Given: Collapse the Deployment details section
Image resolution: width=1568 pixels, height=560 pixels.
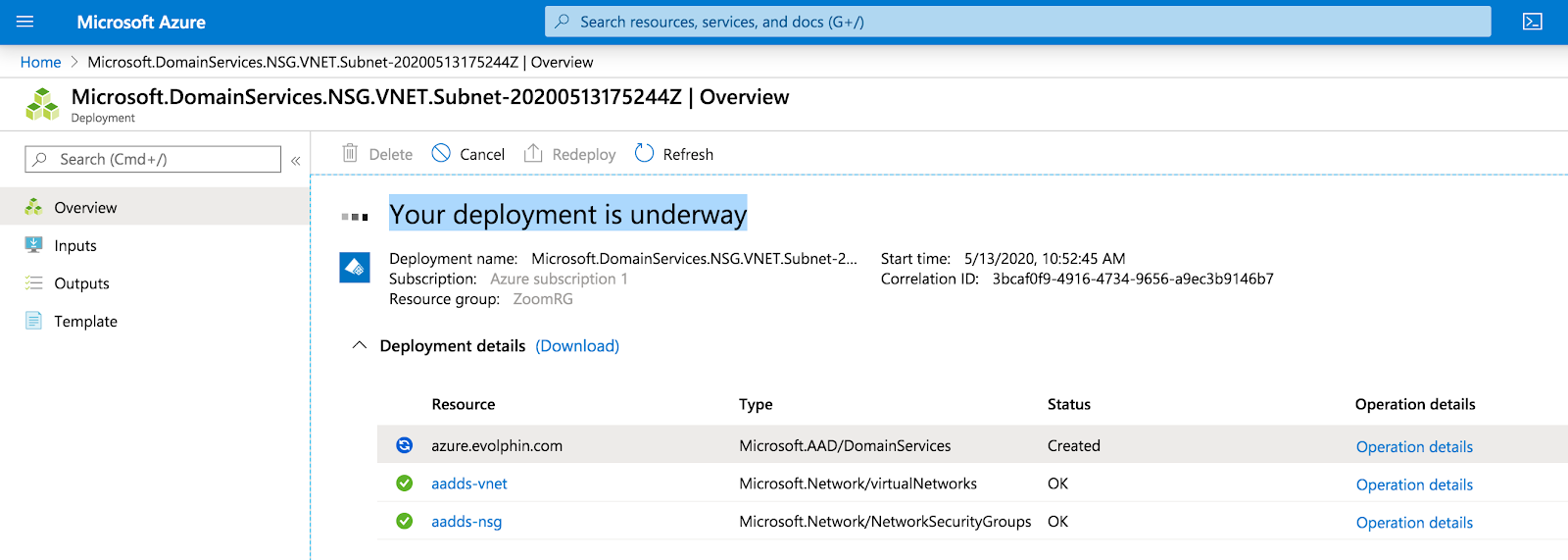Looking at the screenshot, I should [360, 345].
